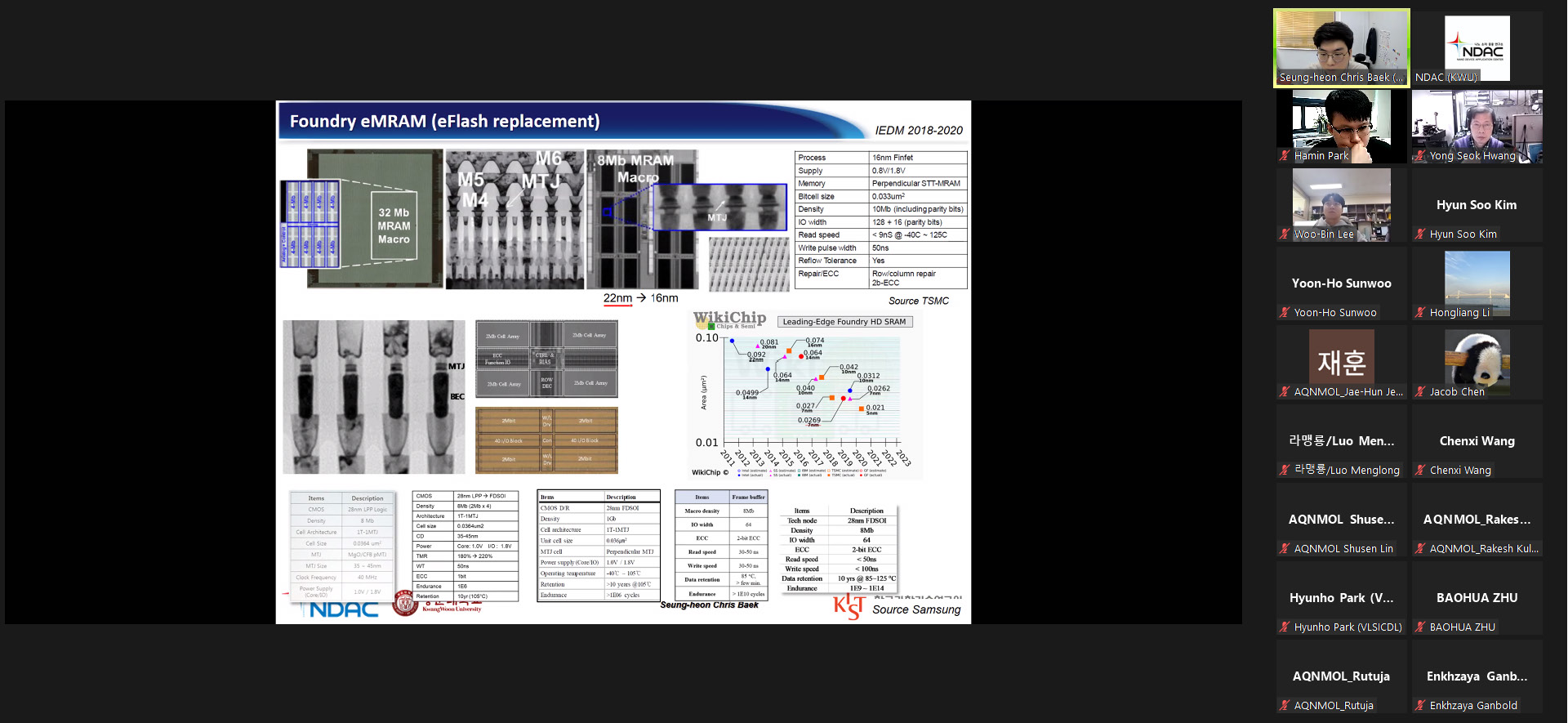The image size is (1568, 723).
Task: Click the slide title Foundry eMRAM (eFlash replacement)
Action: click(x=444, y=122)
